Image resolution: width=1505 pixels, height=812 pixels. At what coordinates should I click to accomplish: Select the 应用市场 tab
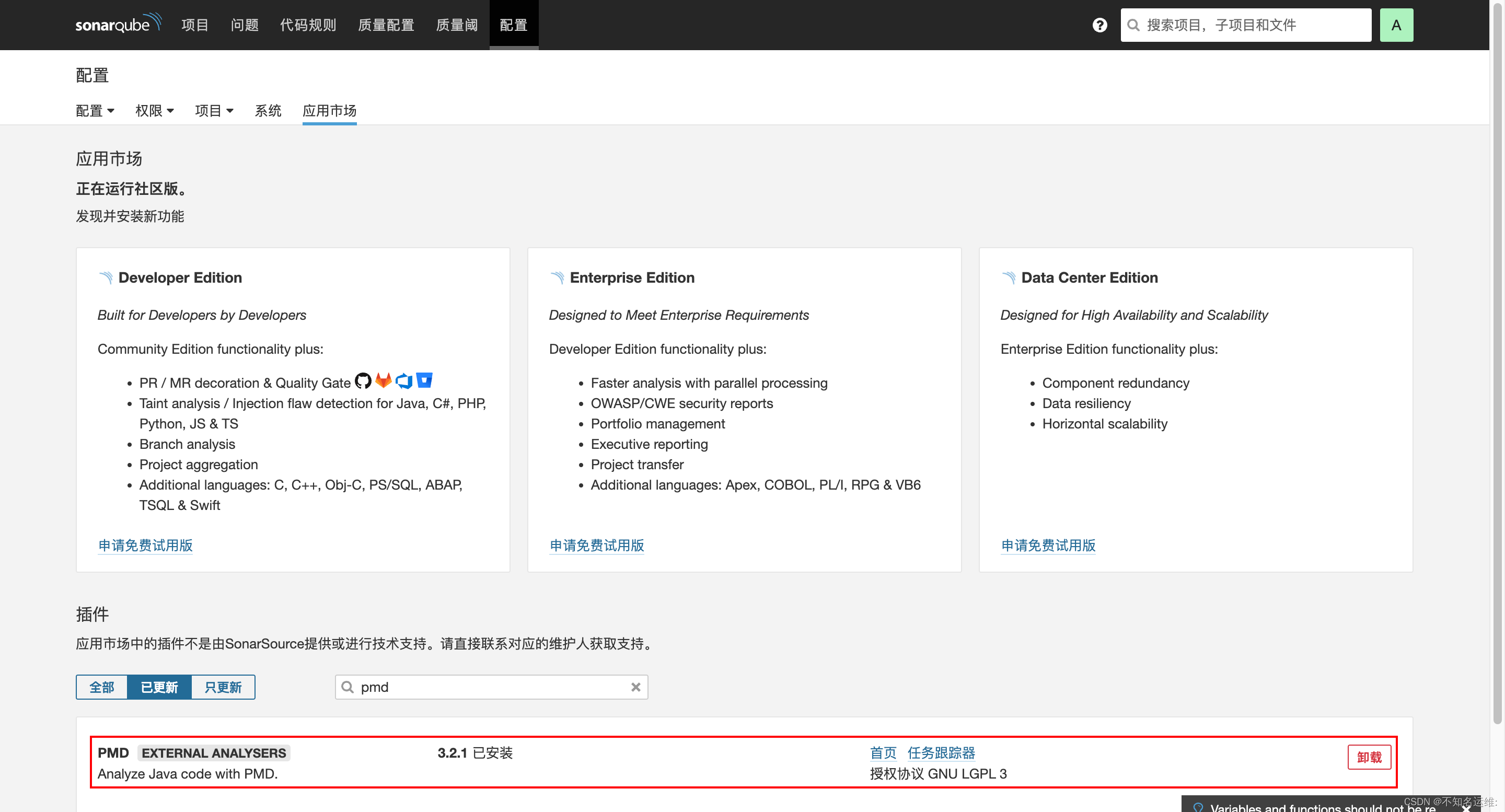point(330,110)
